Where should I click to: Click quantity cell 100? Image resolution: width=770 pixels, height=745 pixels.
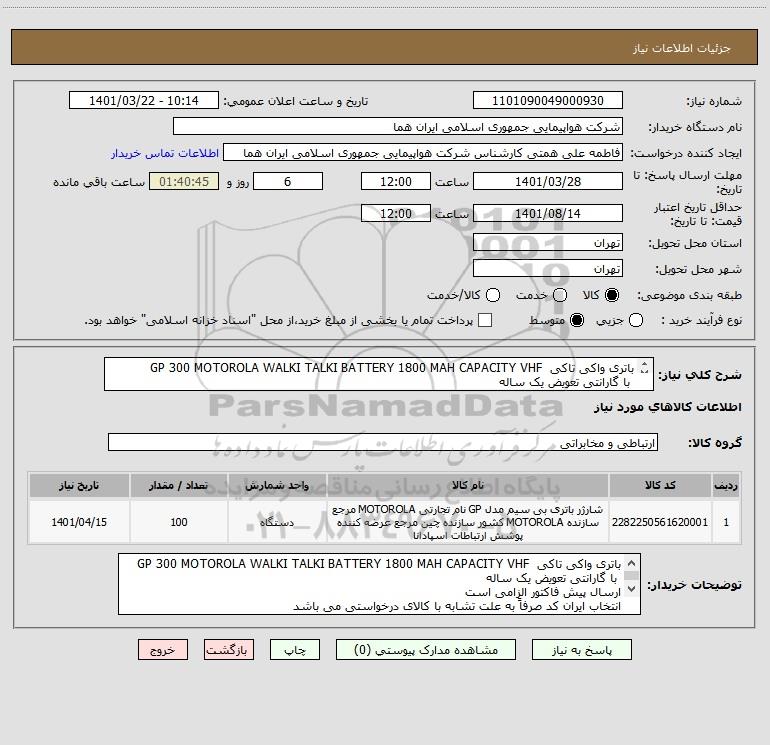[x=179, y=522]
